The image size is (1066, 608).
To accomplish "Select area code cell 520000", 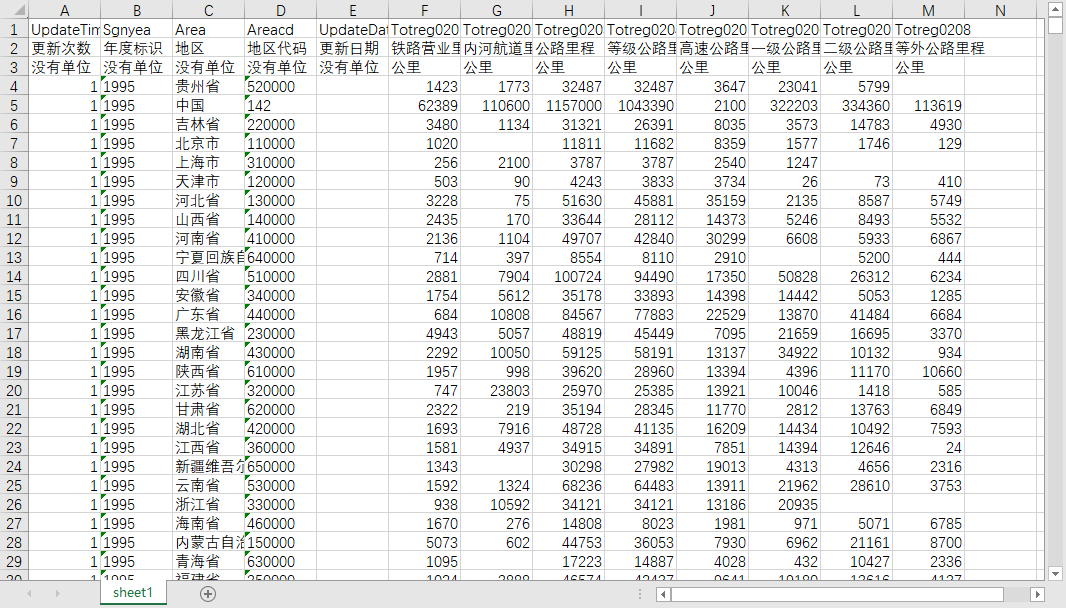I will tap(281, 86).
